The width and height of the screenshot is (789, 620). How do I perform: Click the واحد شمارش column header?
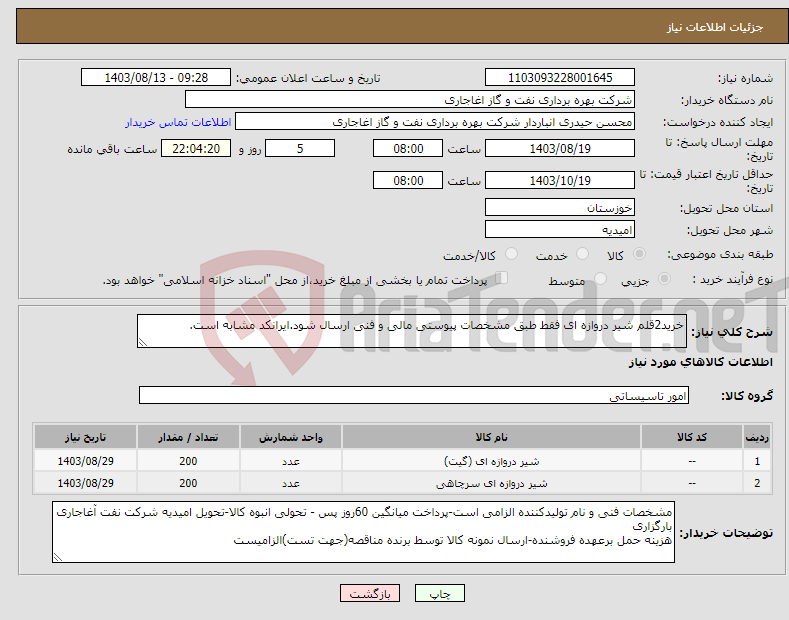291,437
